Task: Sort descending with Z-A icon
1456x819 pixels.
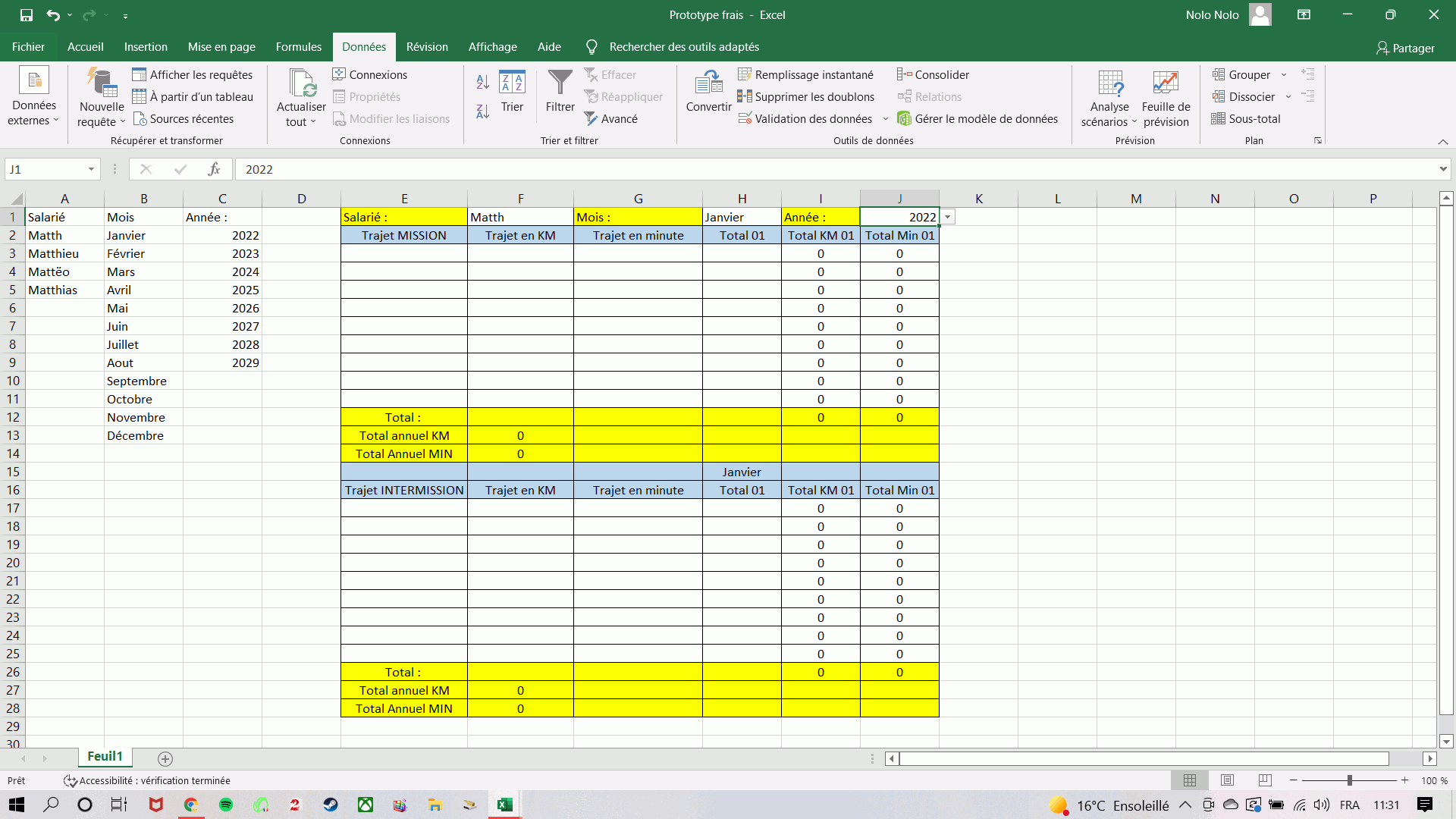Action: (482, 112)
